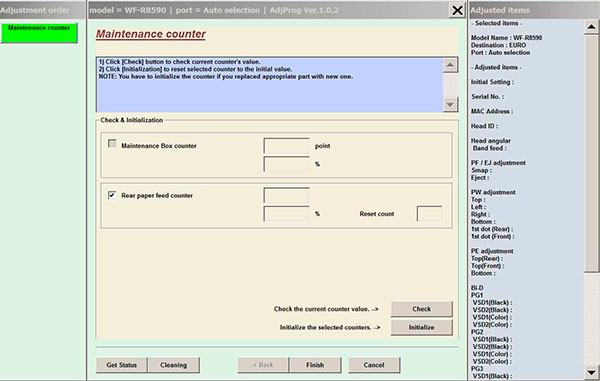Viewport: 600px width, 381px height.
Task: Click the Maintenance Box percent field
Action: pos(287,164)
